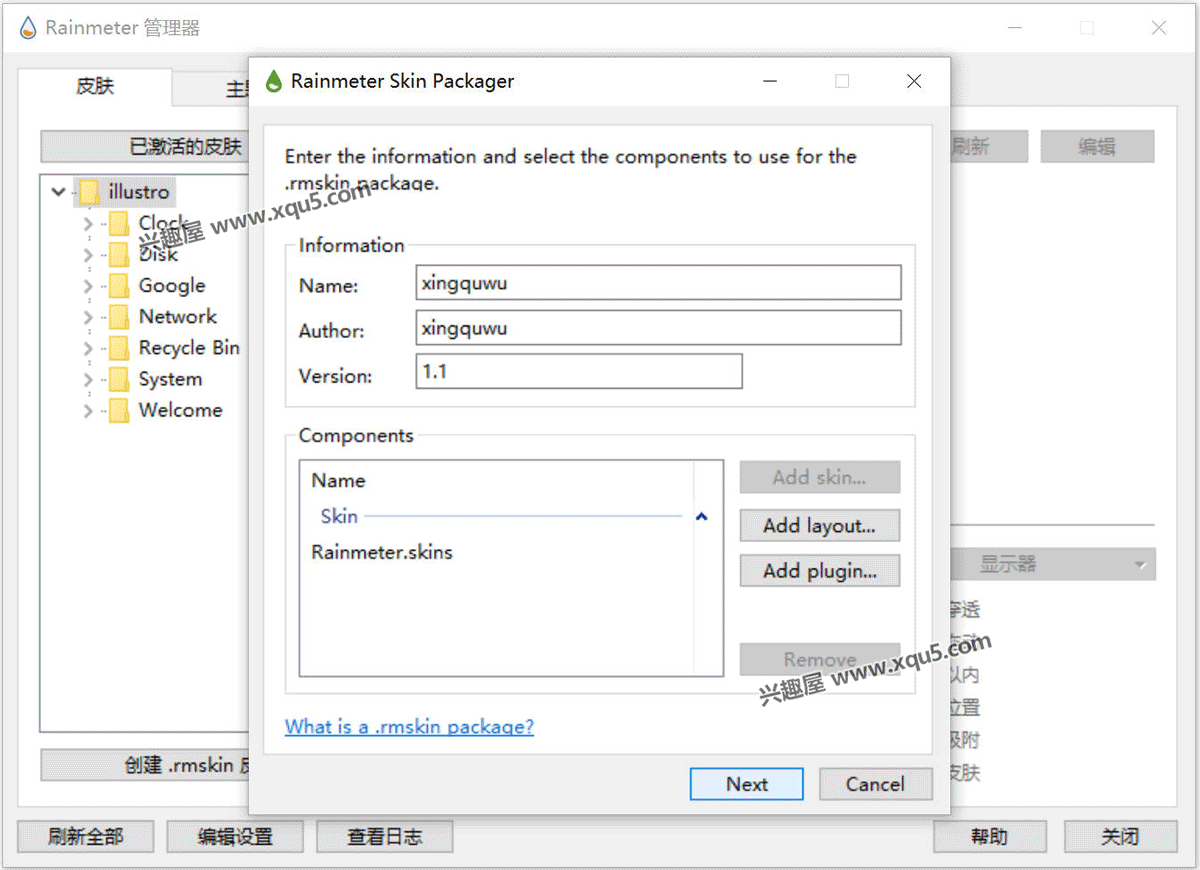This screenshot has width=1200, height=870.
Task: Click the 已激活的皮肤 button
Action: (145, 147)
